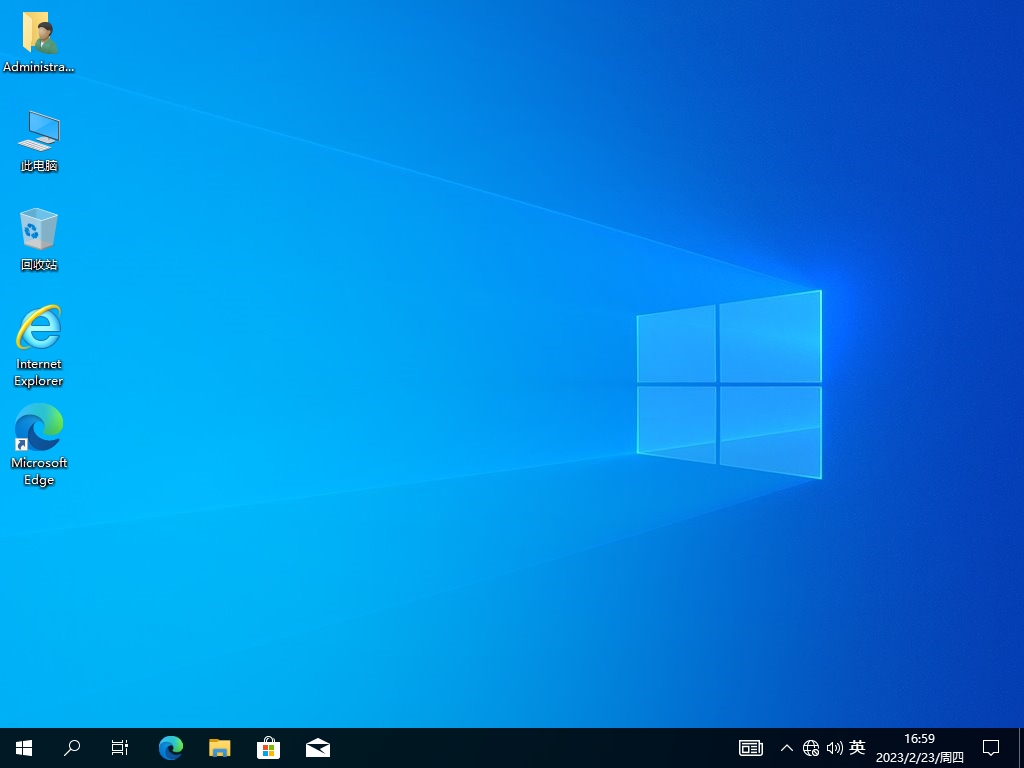The image size is (1024, 768).
Task: Open Task View from the taskbar
Action: 120,748
